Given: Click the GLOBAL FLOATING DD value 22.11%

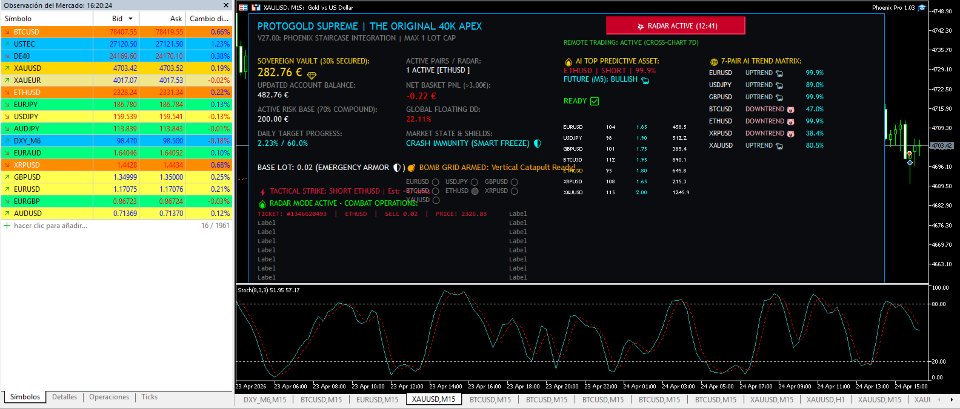Looking at the screenshot, I should [419, 119].
